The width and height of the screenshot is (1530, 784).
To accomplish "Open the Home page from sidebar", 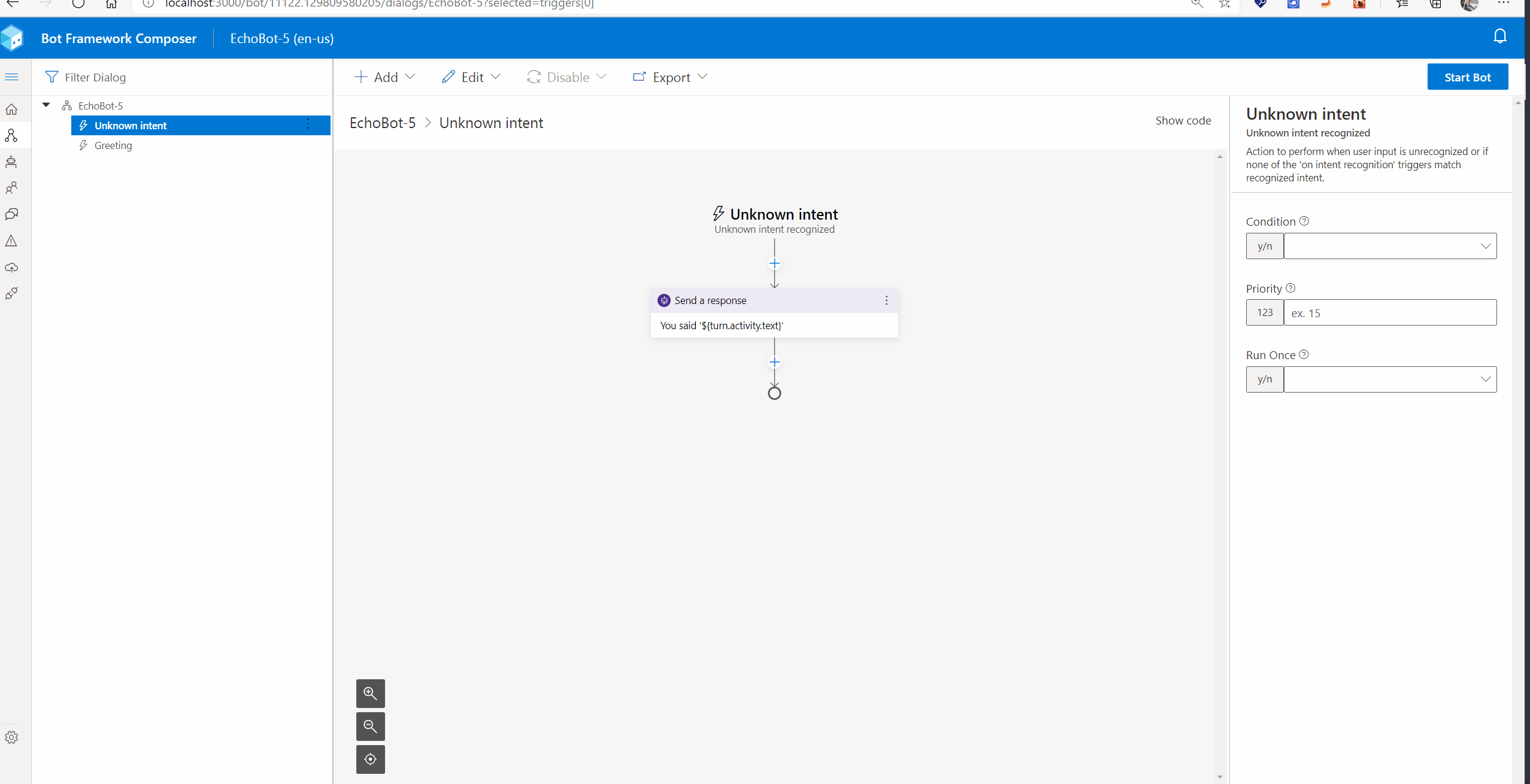I will pyautogui.click(x=11, y=110).
